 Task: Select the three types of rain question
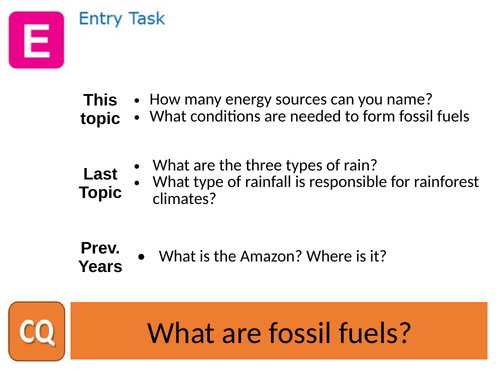[265, 165]
